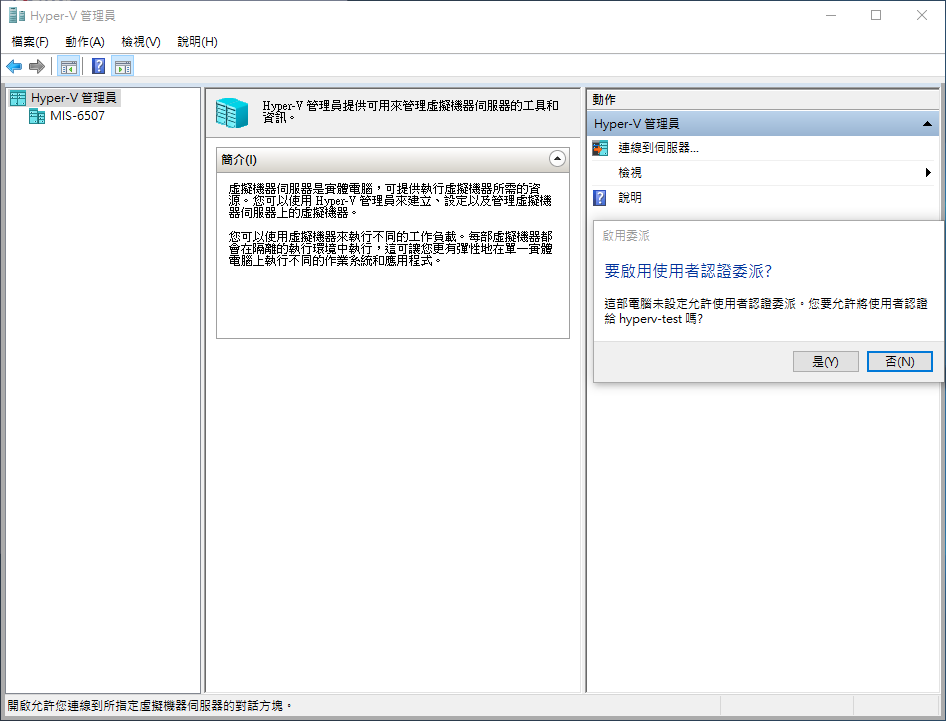Click 否(N) to decline delegation
Viewport: 946px width, 721px height.
[900, 361]
